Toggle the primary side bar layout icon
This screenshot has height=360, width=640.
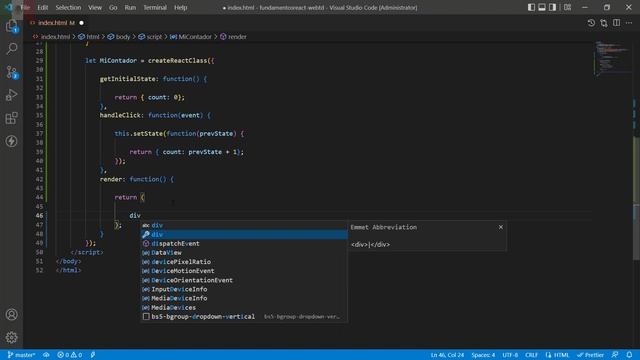[x=531, y=7]
